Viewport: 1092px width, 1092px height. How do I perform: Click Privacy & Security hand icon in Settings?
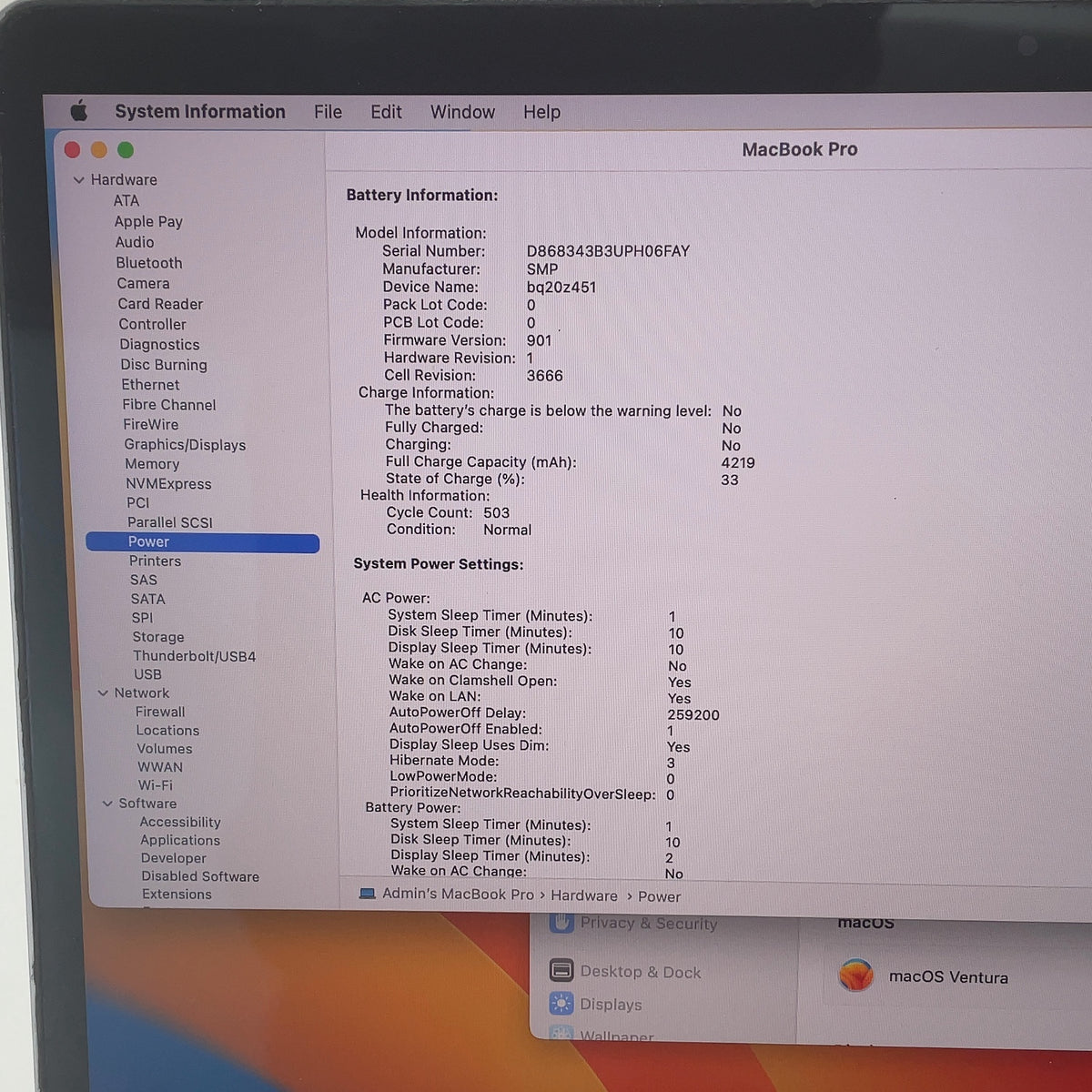coord(561,922)
